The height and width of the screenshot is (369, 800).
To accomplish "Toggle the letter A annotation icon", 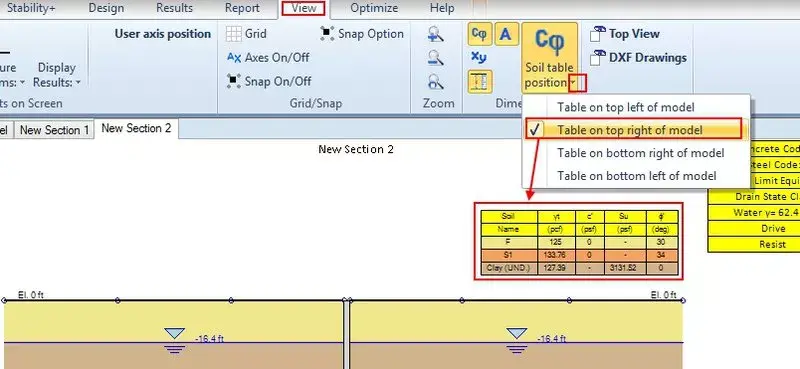I will 506,34.
